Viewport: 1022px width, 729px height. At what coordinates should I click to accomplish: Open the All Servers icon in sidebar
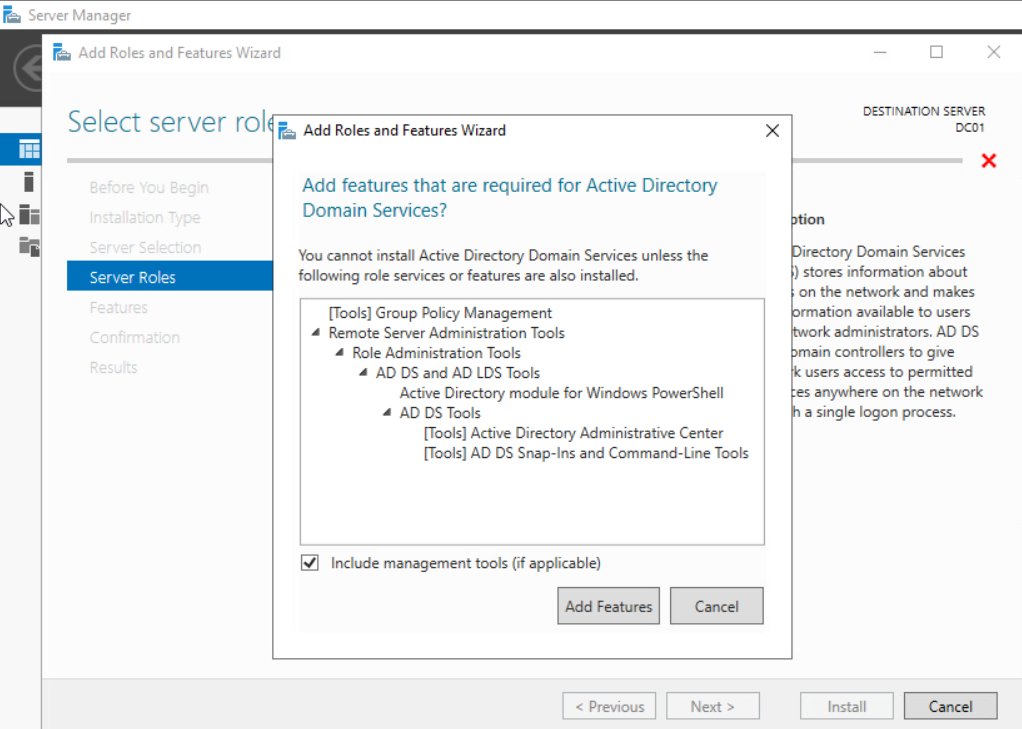click(x=29, y=214)
